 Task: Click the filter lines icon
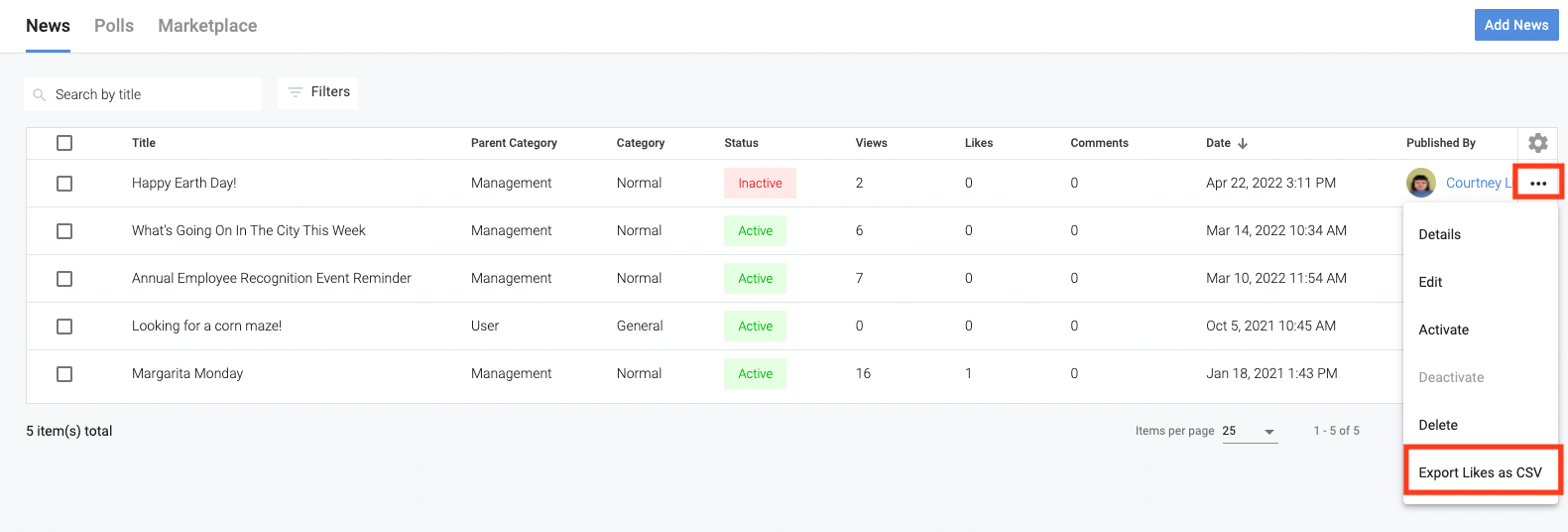click(x=295, y=92)
